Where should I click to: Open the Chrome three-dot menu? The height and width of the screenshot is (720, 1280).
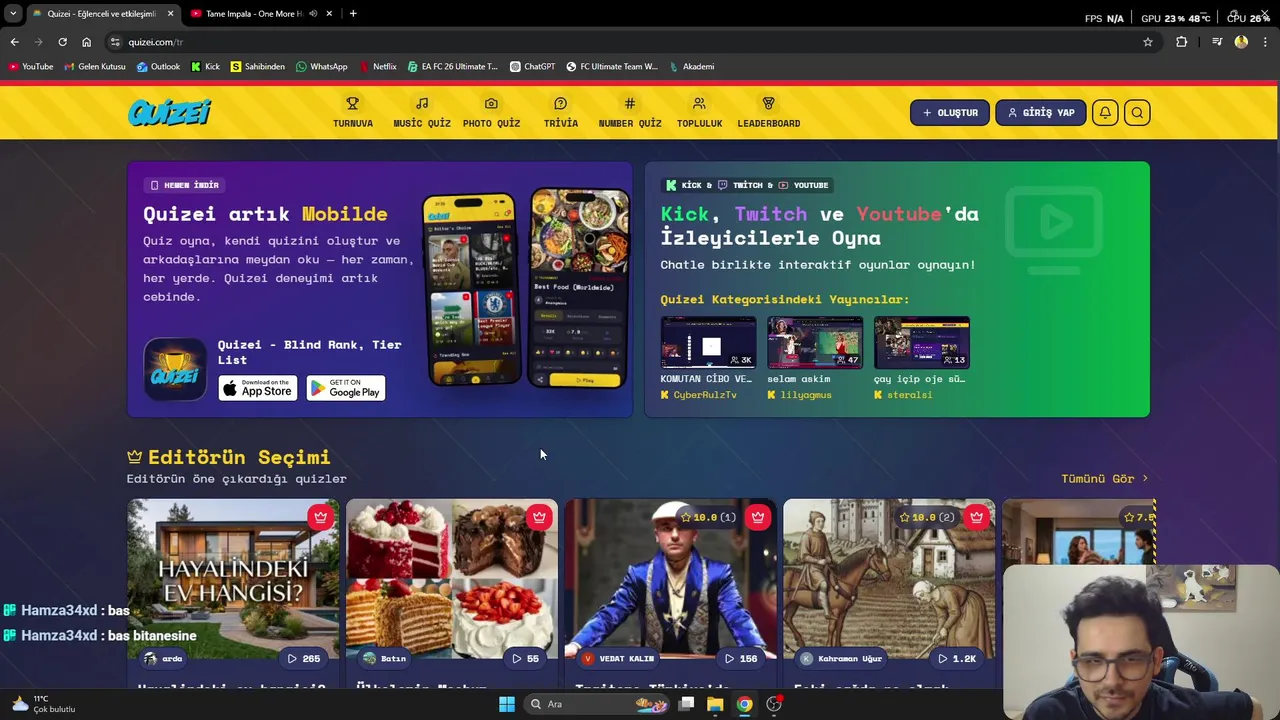pyautogui.click(x=1266, y=42)
